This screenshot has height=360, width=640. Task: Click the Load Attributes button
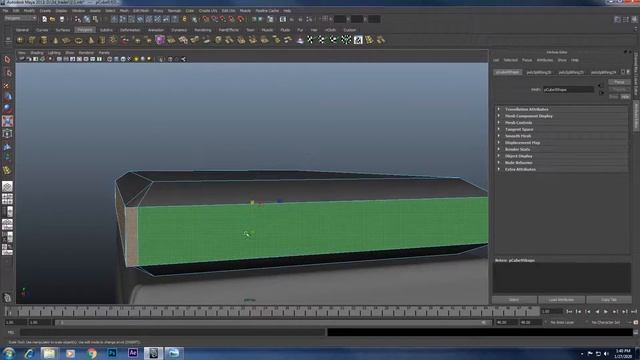pos(561,300)
